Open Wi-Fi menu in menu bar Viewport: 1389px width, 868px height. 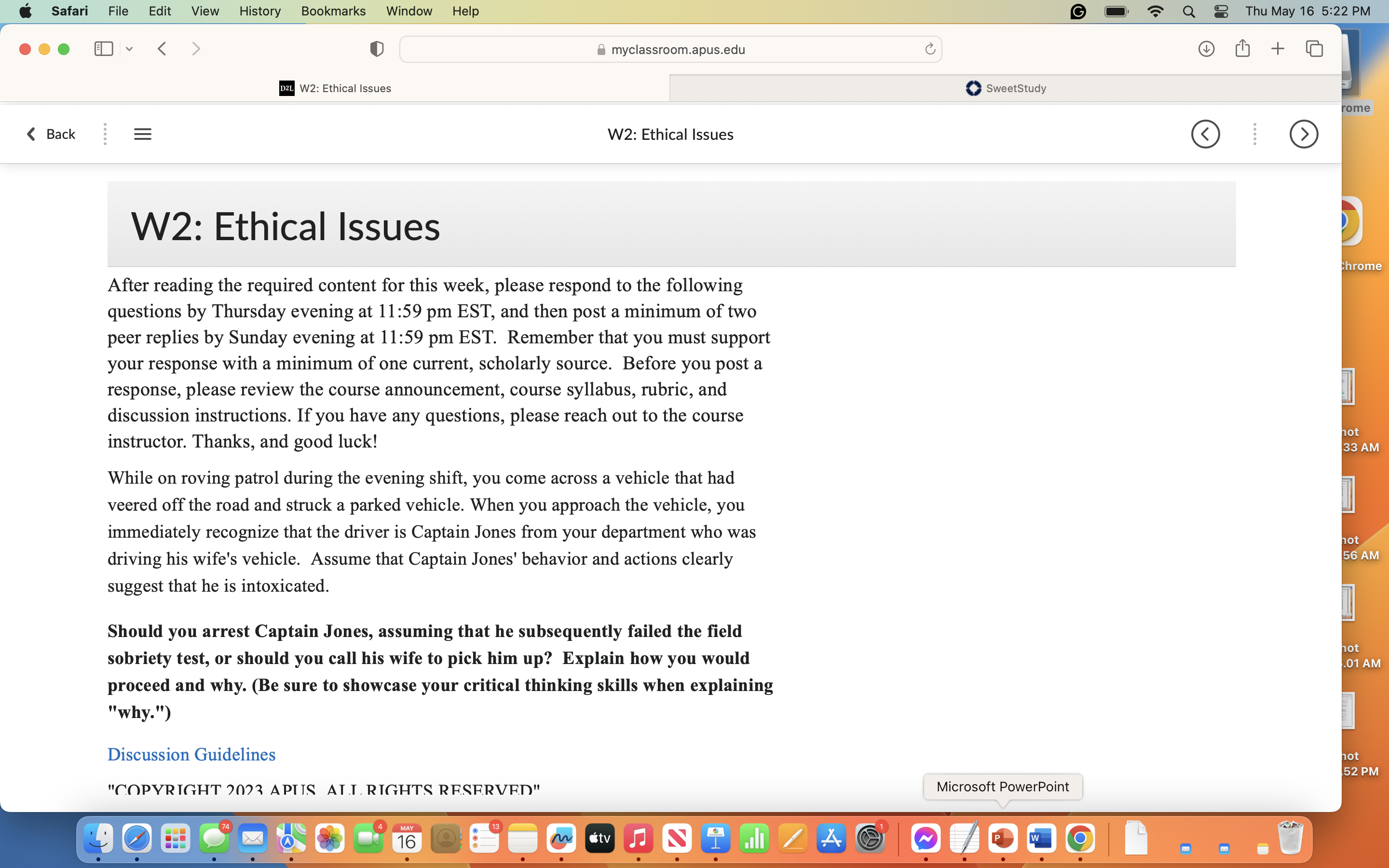click(x=1156, y=12)
